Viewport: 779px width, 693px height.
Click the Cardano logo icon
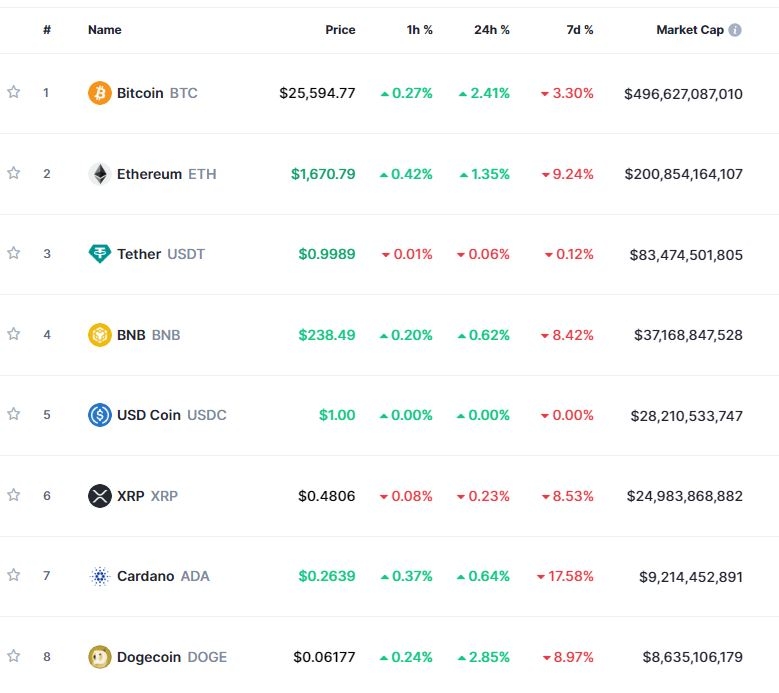point(99,576)
